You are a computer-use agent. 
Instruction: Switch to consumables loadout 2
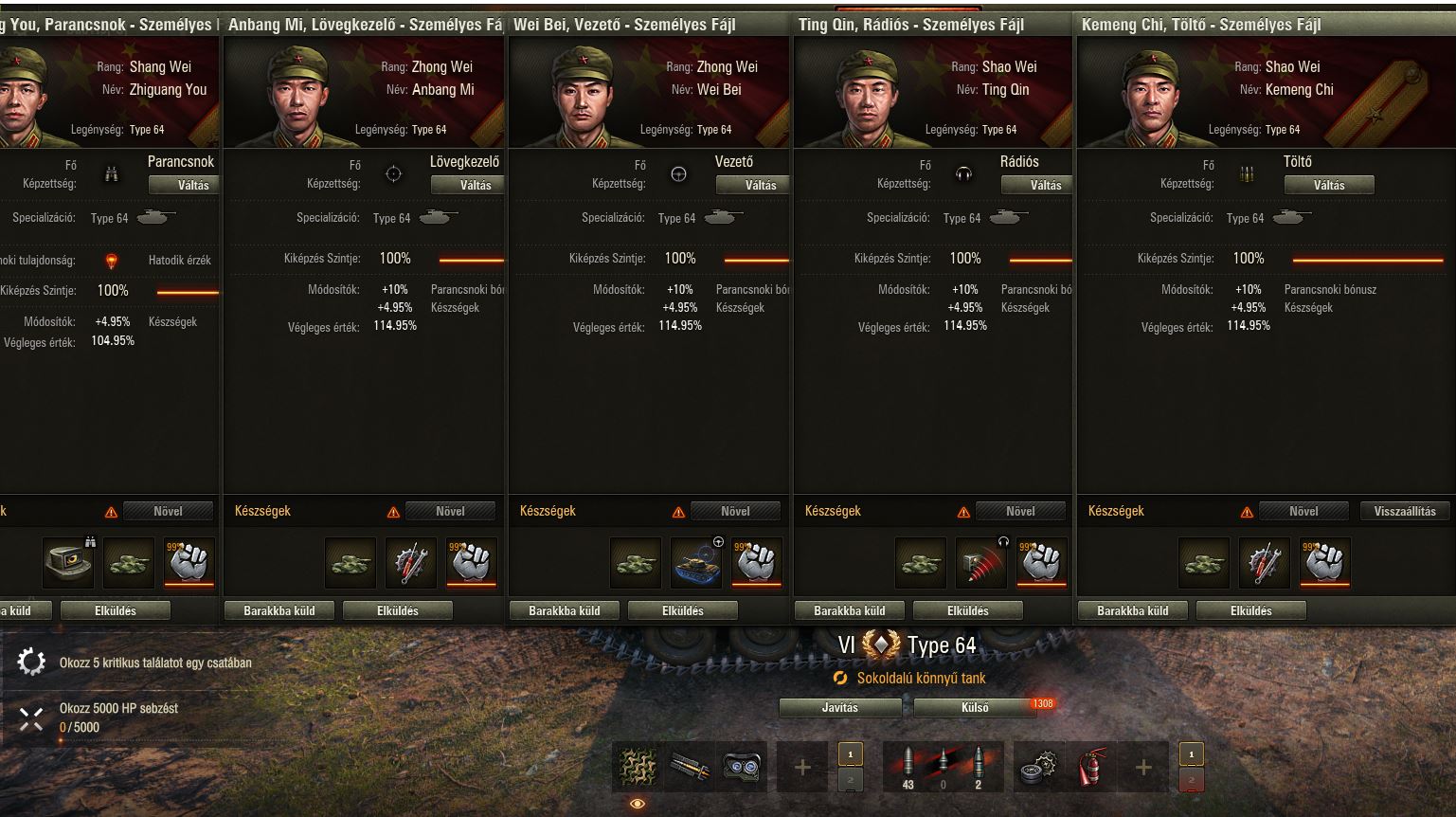pos(1191,780)
